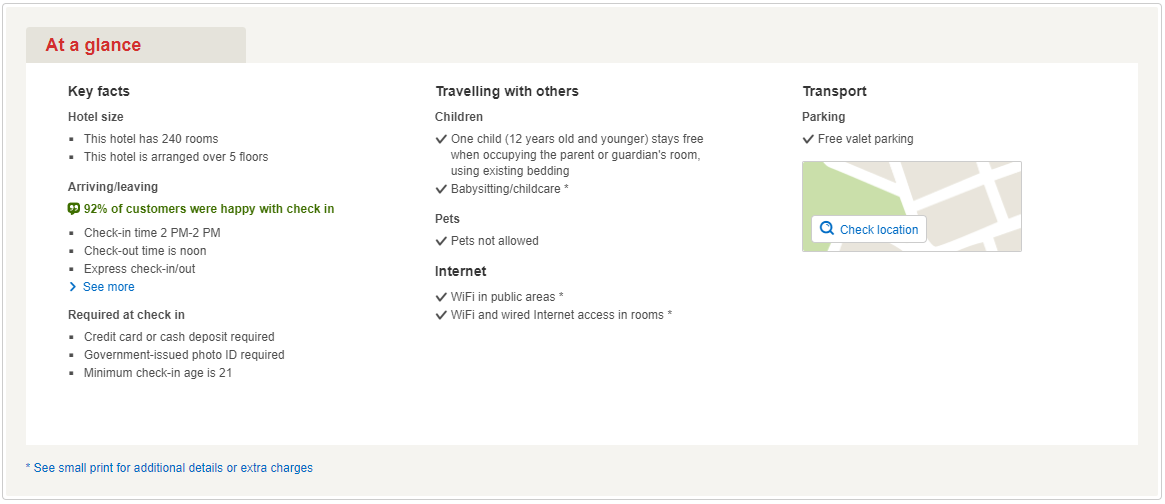Click the green speech bubble review icon
This screenshot has width=1165, height=504.
74,209
